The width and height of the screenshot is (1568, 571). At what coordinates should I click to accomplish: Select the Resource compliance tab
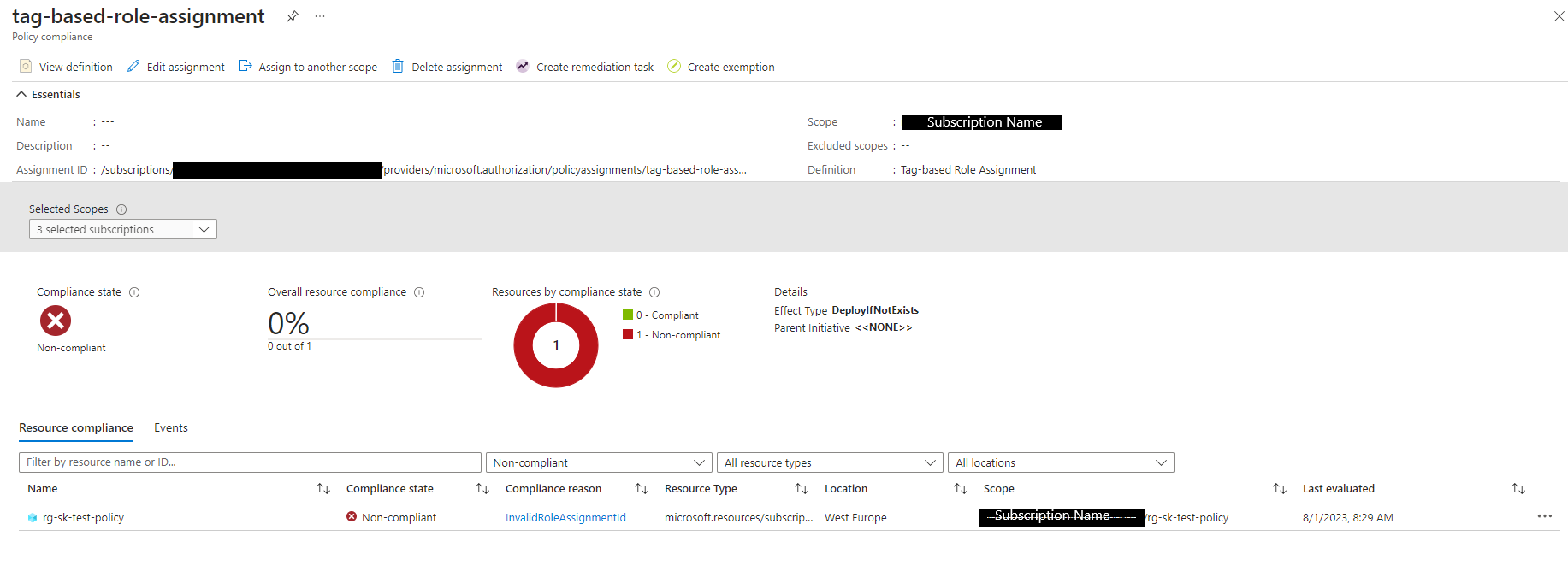76,427
